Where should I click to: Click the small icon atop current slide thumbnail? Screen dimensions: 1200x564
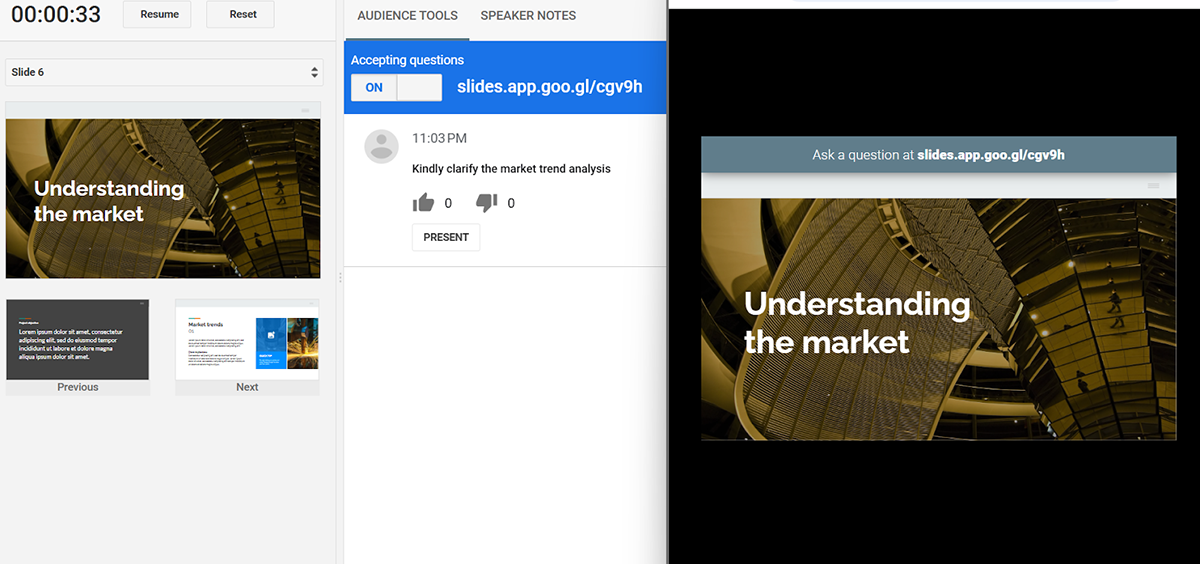coord(305,110)
